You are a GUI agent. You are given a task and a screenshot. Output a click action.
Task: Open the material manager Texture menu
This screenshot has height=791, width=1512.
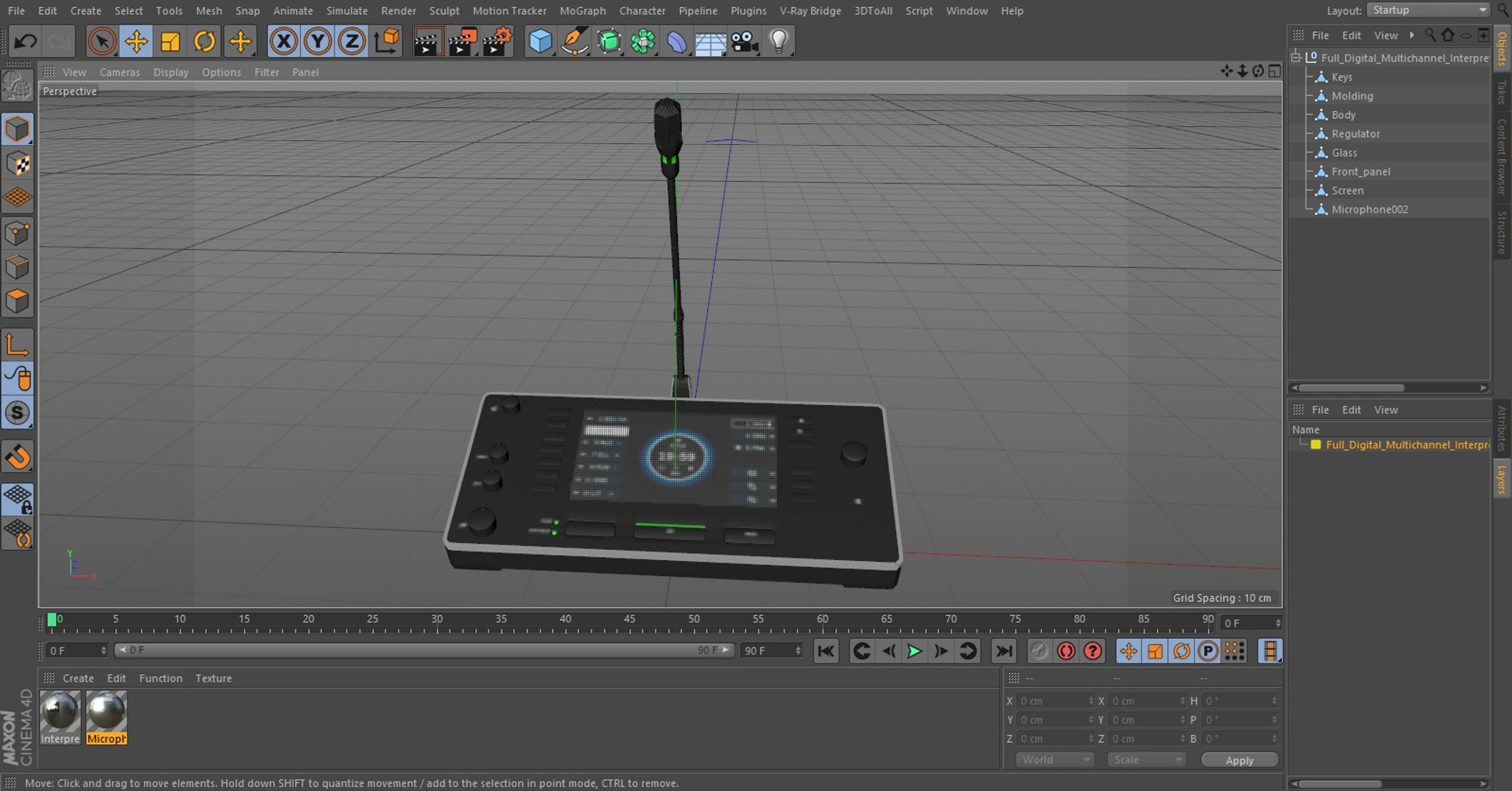(213, 678)
